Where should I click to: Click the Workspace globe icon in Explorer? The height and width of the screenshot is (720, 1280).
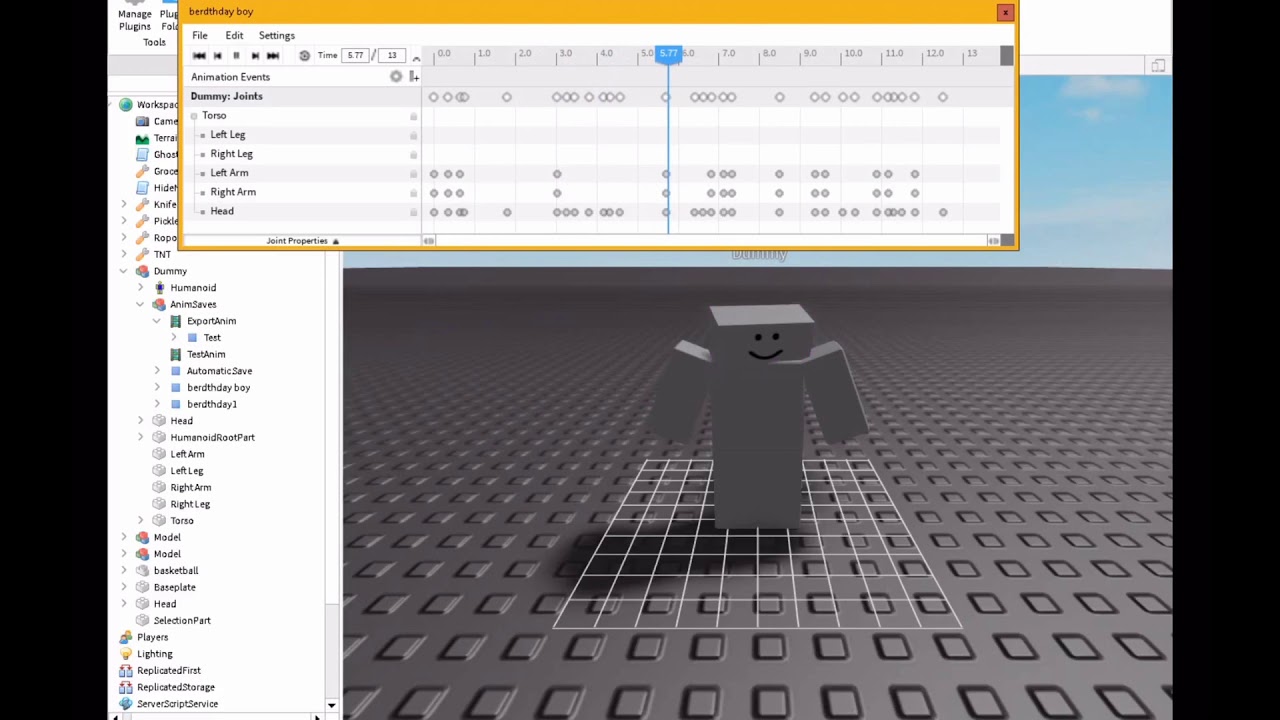click(x=126, y=105)
